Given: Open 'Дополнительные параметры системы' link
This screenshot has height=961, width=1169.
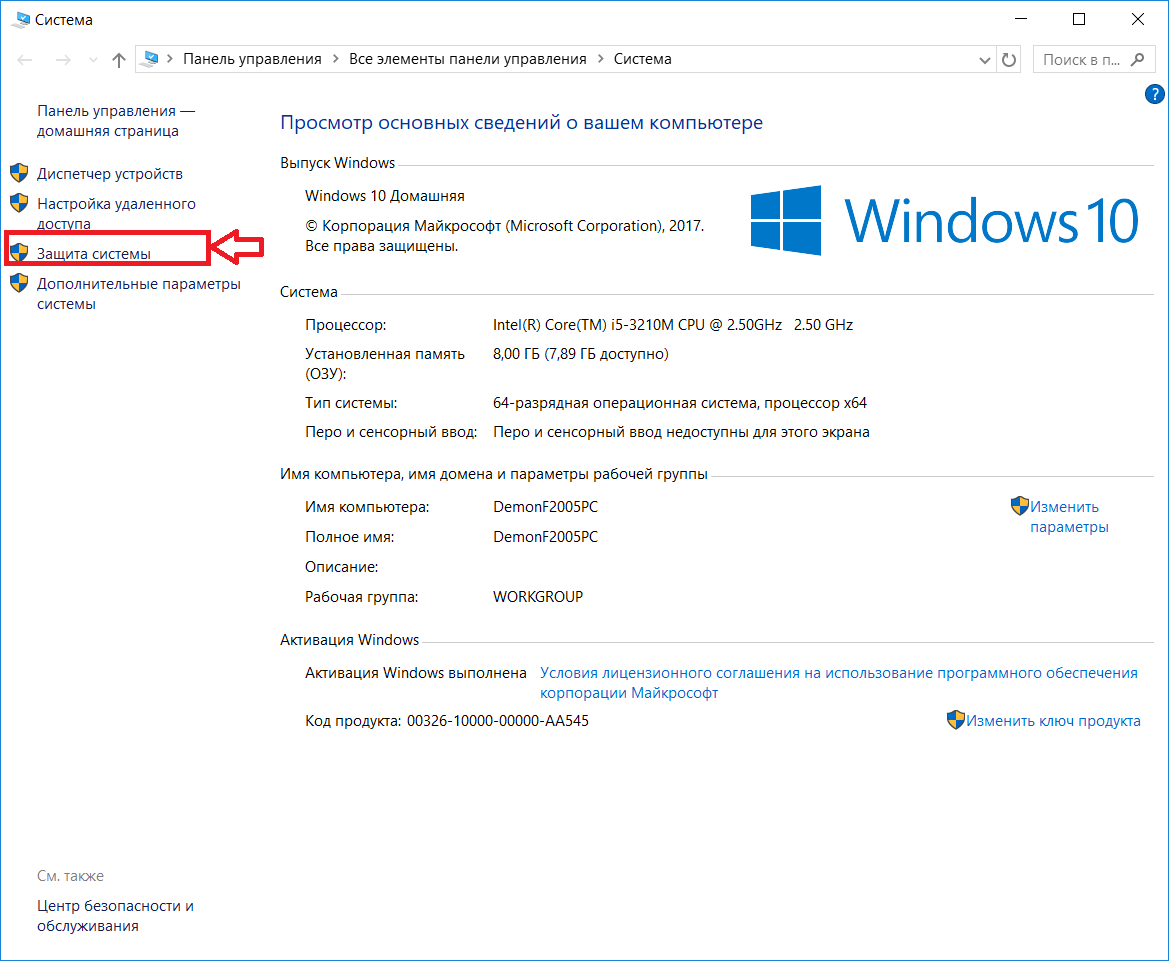Looking at the screenshot, I should (139, 294).
